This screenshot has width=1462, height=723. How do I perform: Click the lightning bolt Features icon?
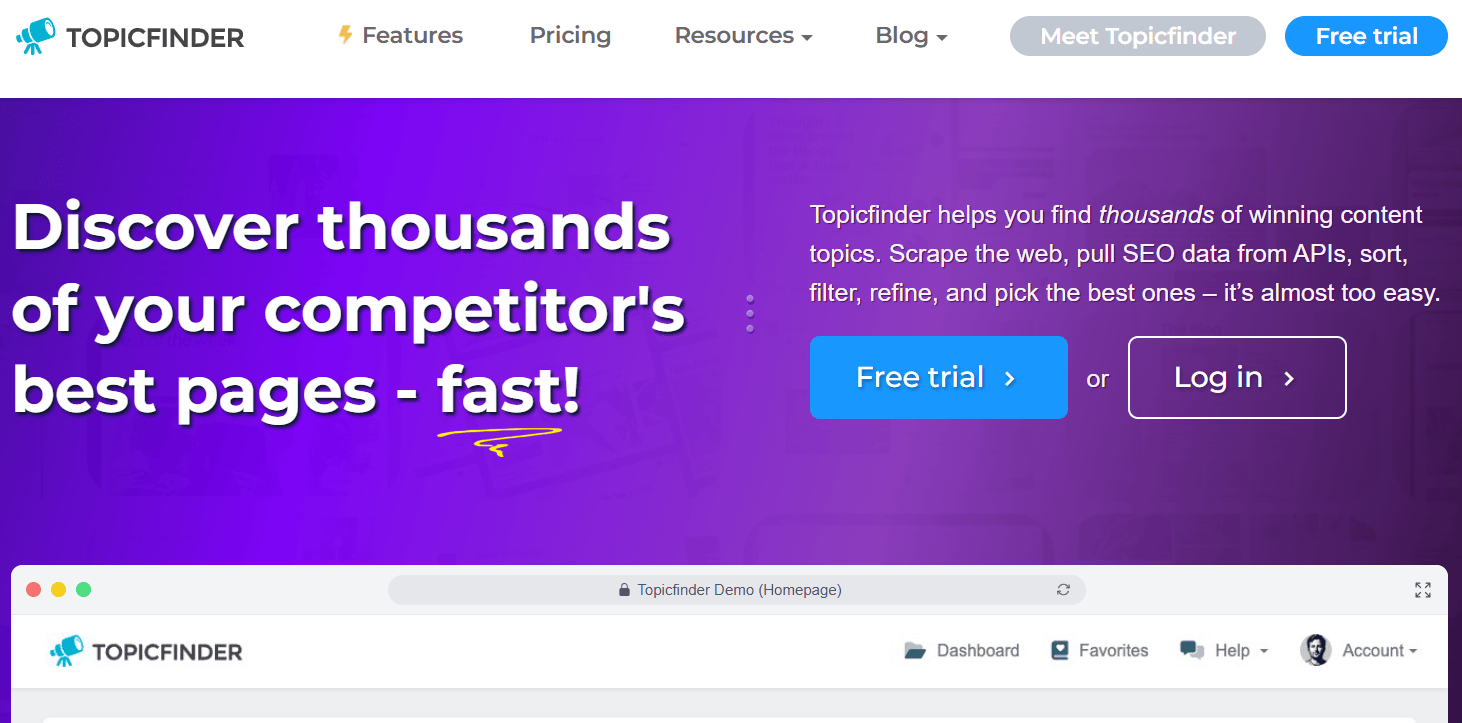point(345,35)
